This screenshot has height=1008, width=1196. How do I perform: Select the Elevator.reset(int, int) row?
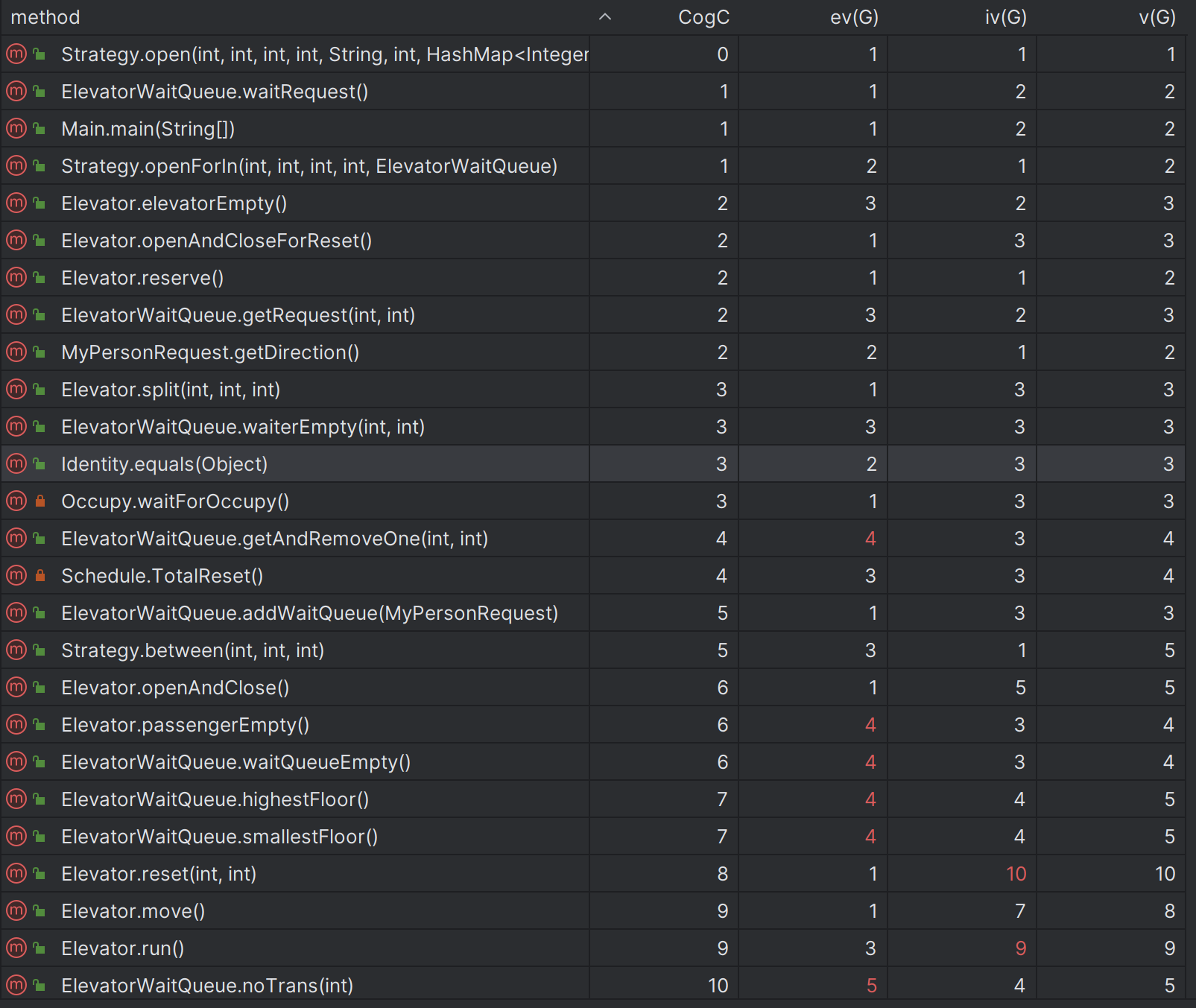coord(159,873)
